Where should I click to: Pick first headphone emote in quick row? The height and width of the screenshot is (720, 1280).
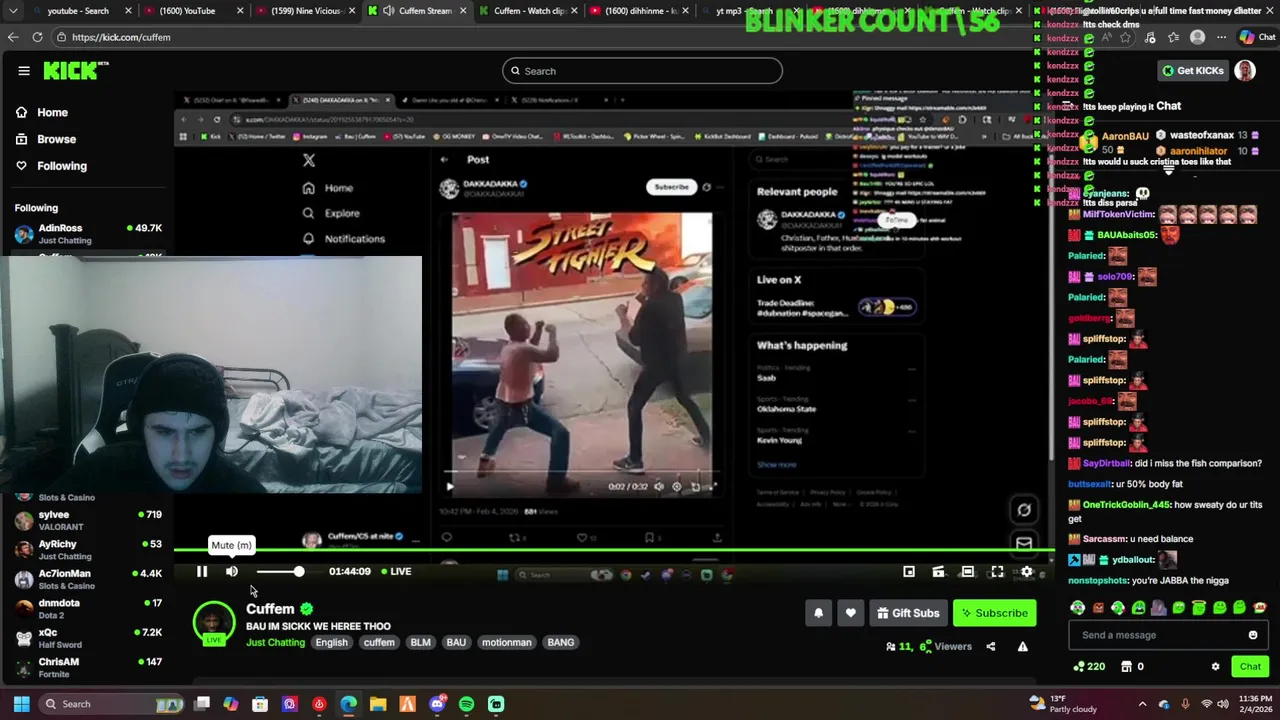pos(1077,607)
